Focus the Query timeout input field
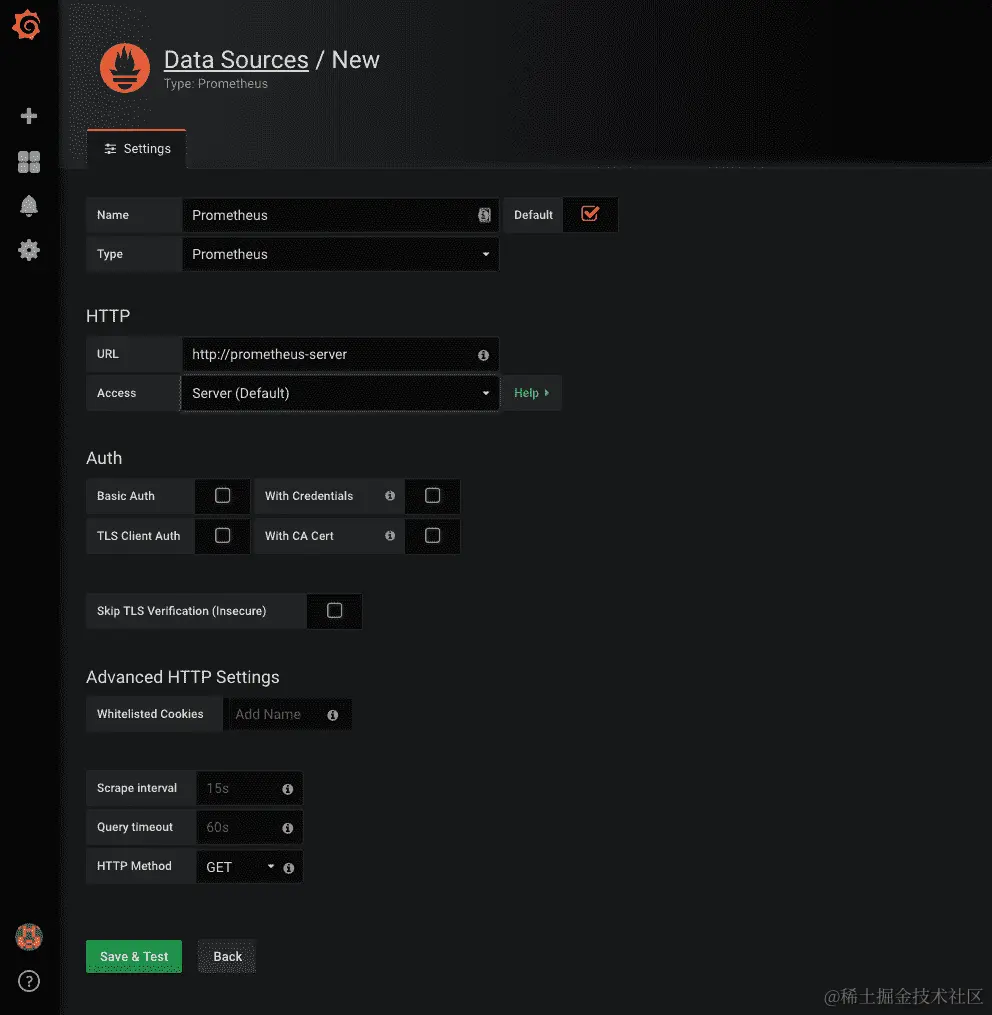992x1015 pixels. pyautogui.click(x=249, y=827)
